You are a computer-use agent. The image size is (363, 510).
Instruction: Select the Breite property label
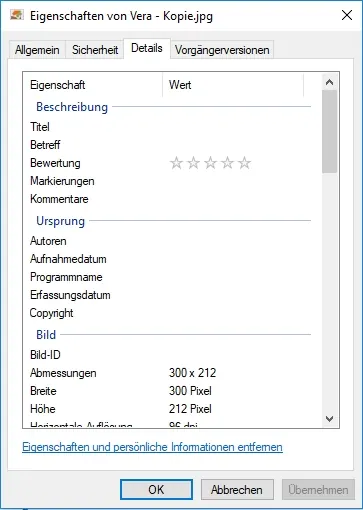coord(43,391)
